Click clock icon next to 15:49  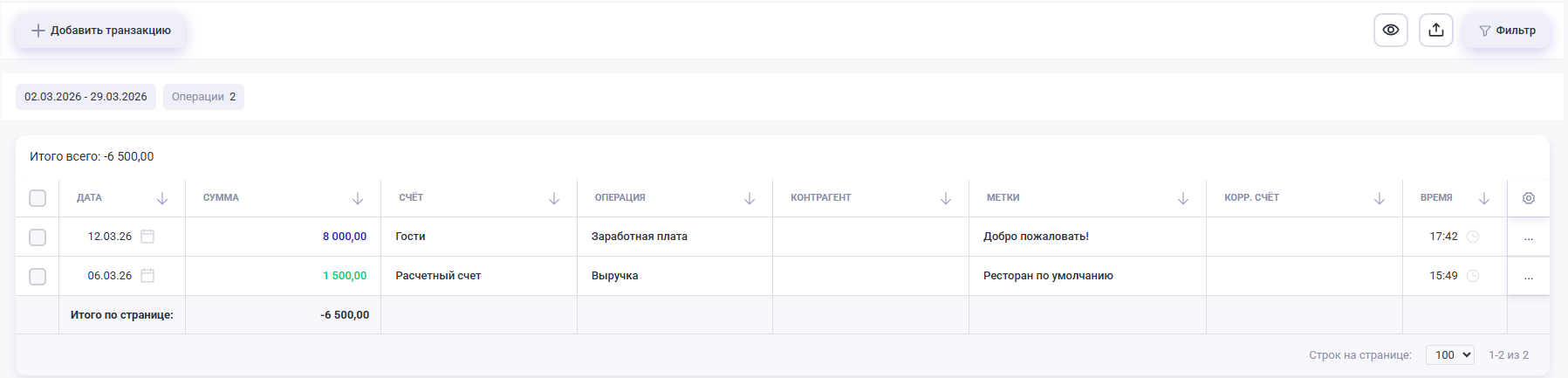tap(1473, 276)
